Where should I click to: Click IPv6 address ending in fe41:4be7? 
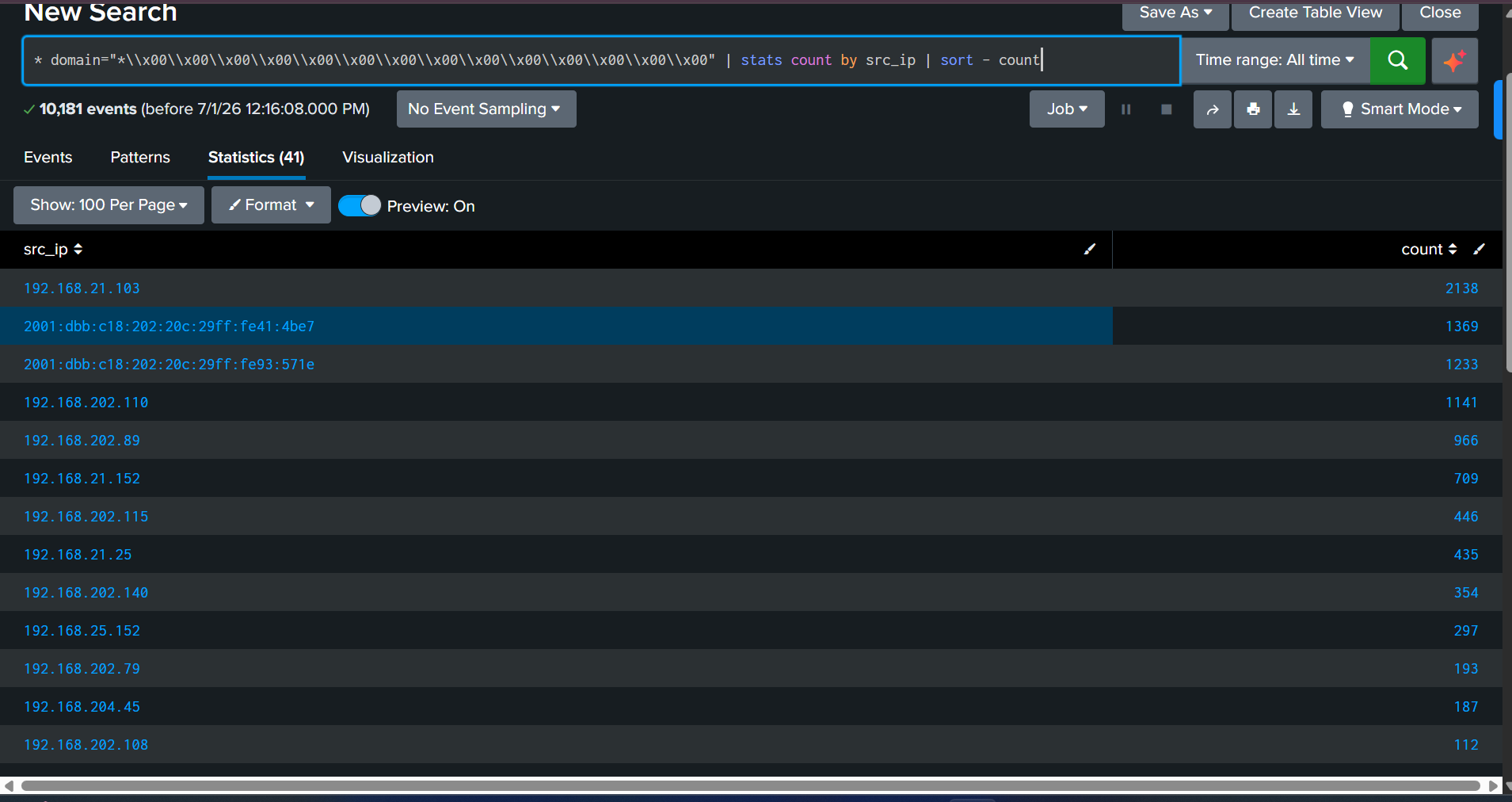point(169,327)
